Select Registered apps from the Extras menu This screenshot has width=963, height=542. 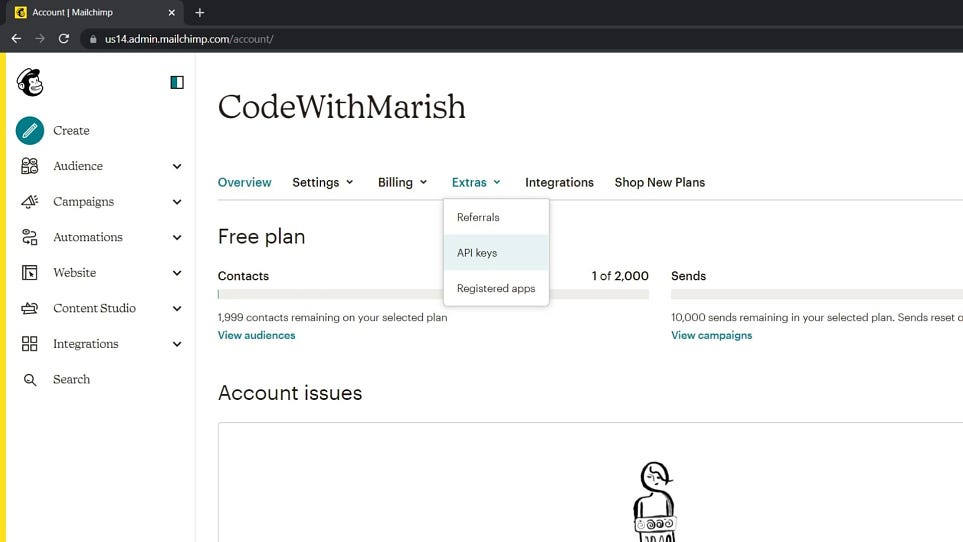(x=496, y=288)
